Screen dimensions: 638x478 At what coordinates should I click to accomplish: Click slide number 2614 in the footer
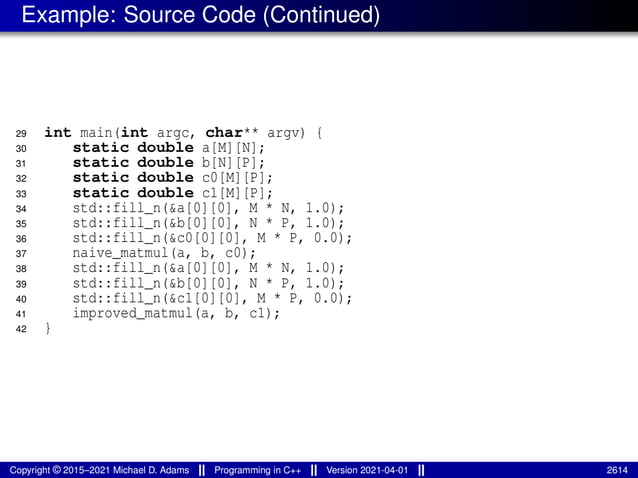(617, 470)
